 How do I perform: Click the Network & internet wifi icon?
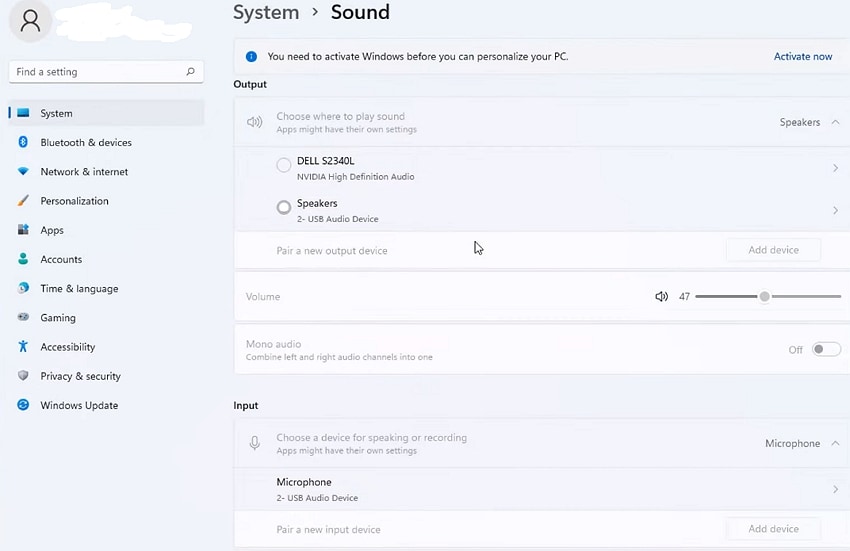click(23, 172)
